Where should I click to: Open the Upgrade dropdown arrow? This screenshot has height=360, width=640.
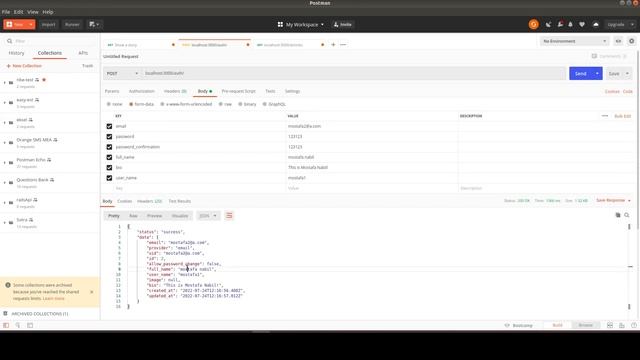(x=632, y=24)
